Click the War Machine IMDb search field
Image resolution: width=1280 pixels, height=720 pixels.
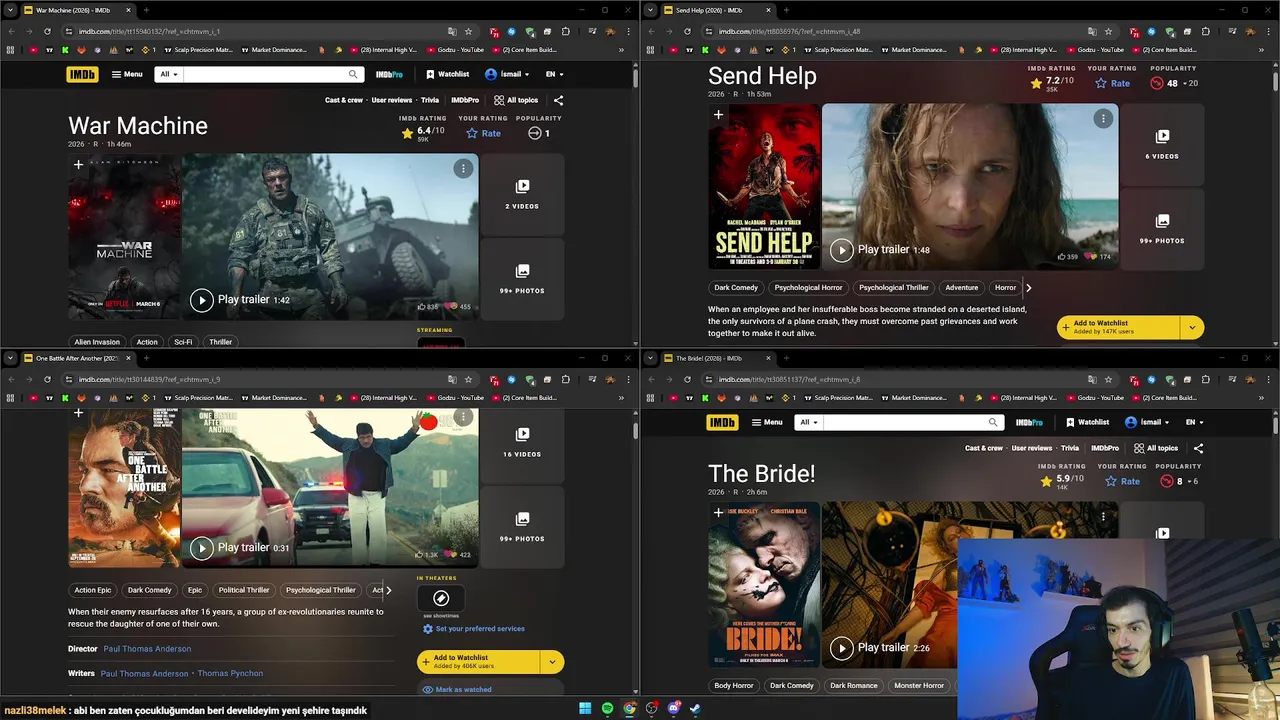264,74
